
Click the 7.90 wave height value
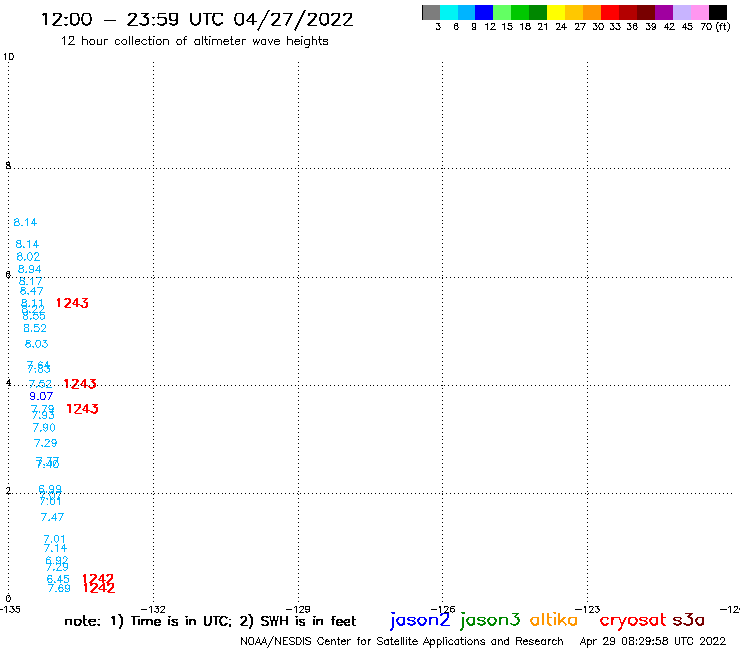click(44, 428)
